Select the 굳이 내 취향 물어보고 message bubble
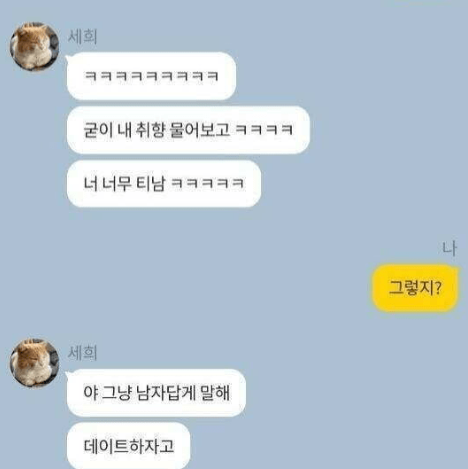The height and width of the screenshot is (469, 468). coord(188,130)
